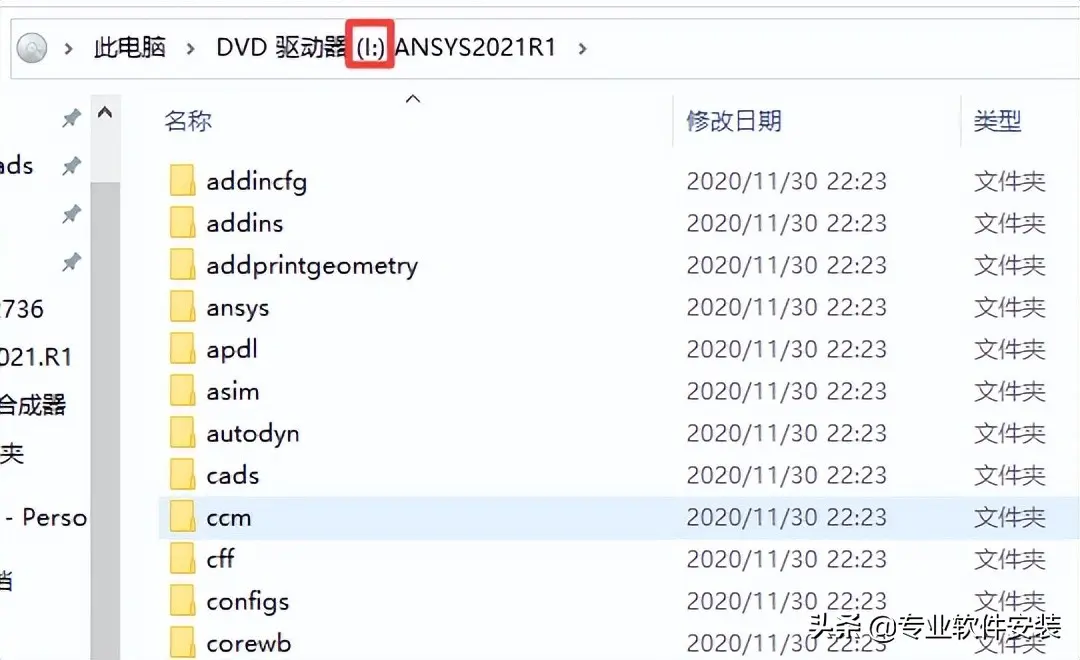Select the corewb folder icon
Image resolution: width=1080 pixels, height=660 pixels.
183,643
